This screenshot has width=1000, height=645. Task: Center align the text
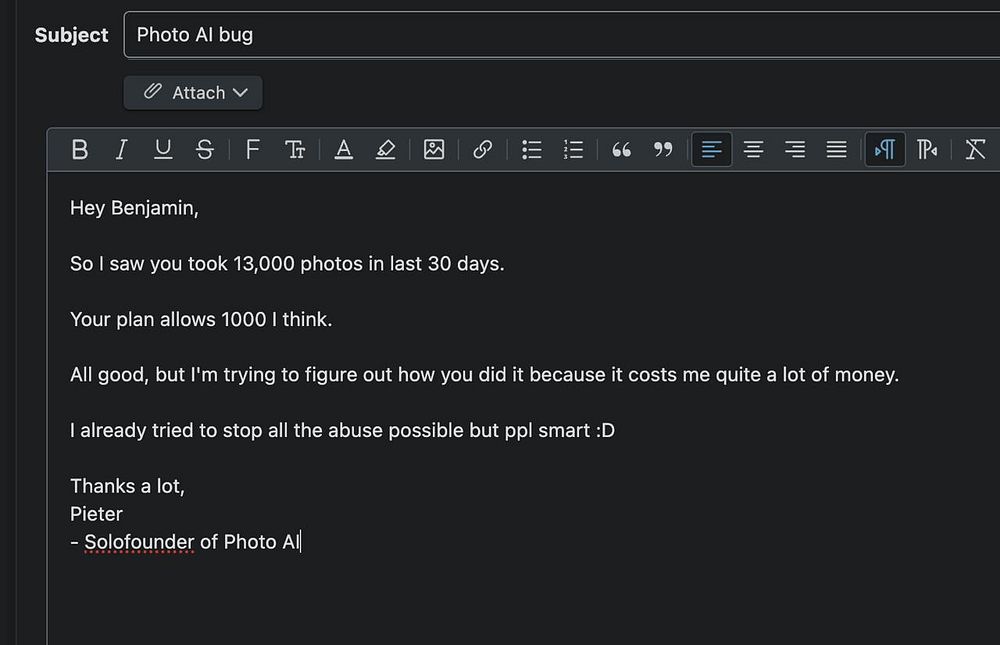click(753, 150)
